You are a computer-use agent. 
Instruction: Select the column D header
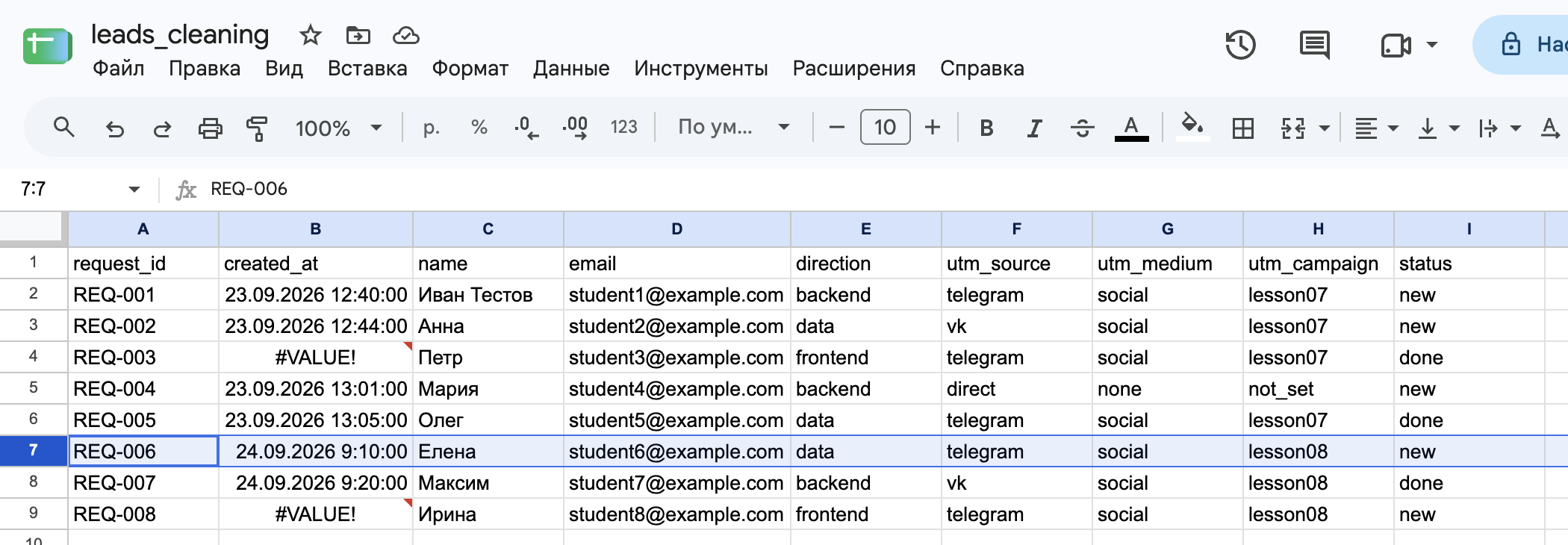676,229
